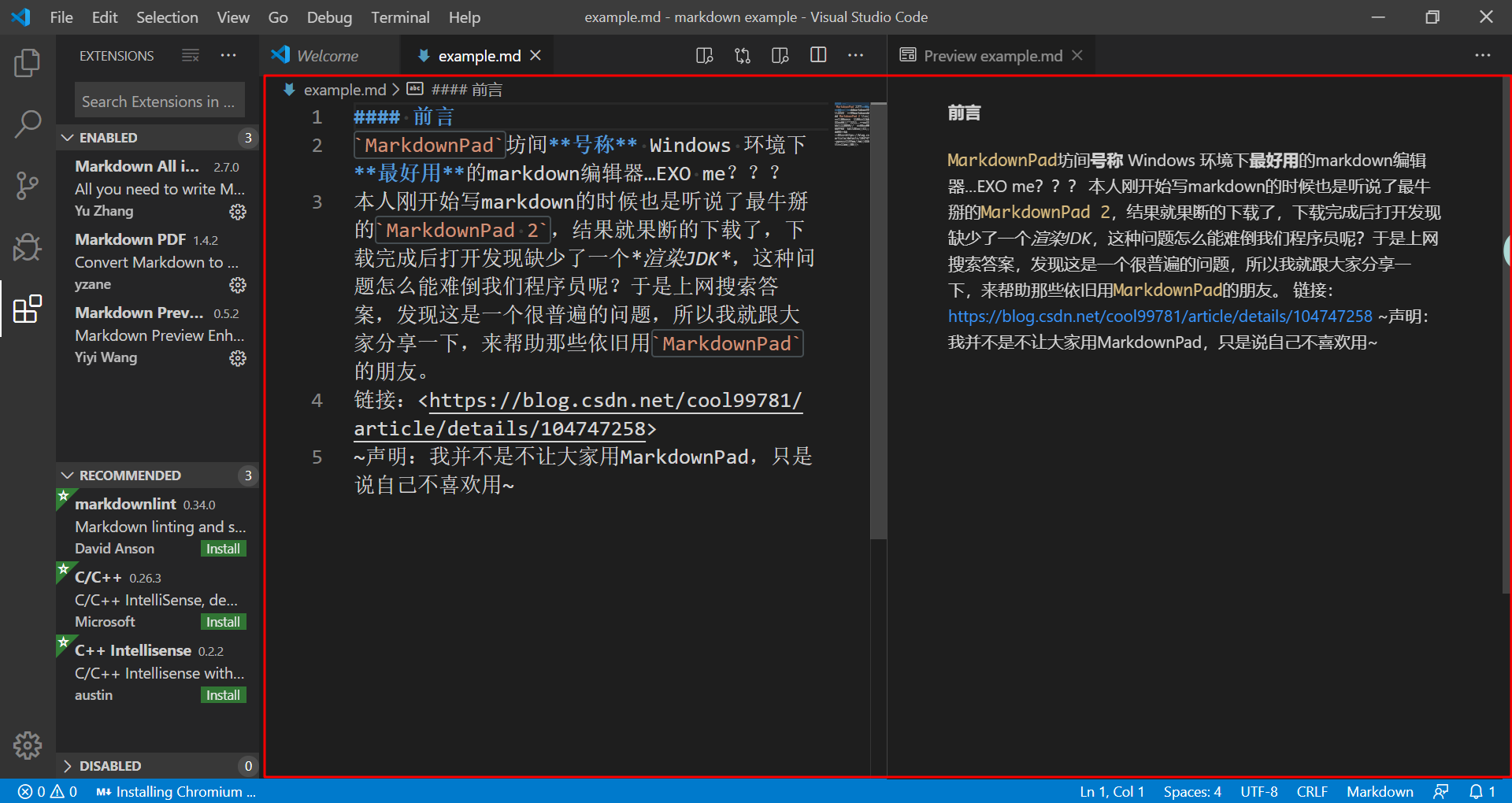Image resolution: width=1512 pixels, height=803 pixels.
Task: Open Markdown PDF extension details
Action: pyautogui.click(x=157, y=261)
